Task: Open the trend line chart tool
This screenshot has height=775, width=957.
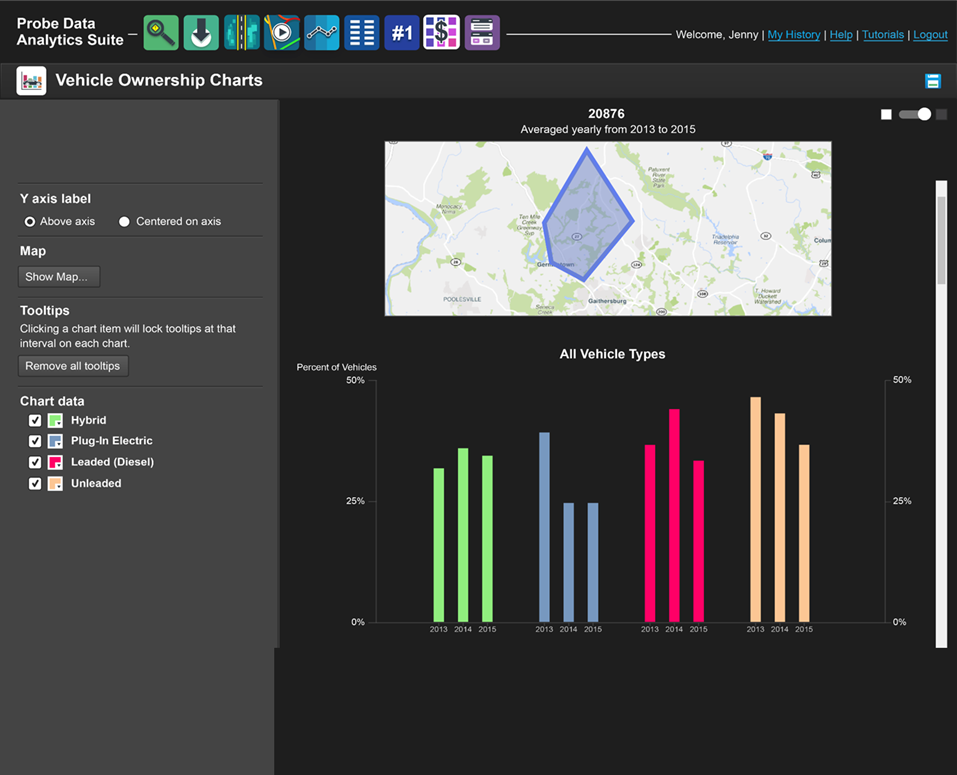Action: coord(320,32)
